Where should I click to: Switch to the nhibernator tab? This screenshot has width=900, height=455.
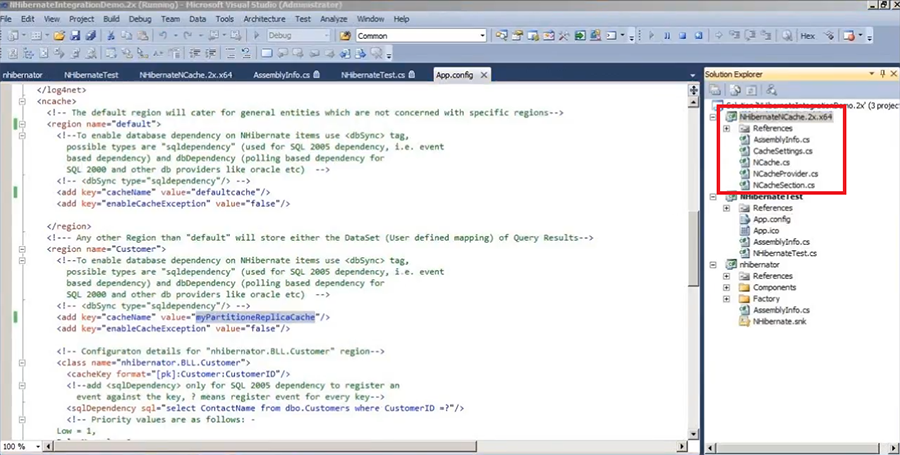tap(22, 75)
